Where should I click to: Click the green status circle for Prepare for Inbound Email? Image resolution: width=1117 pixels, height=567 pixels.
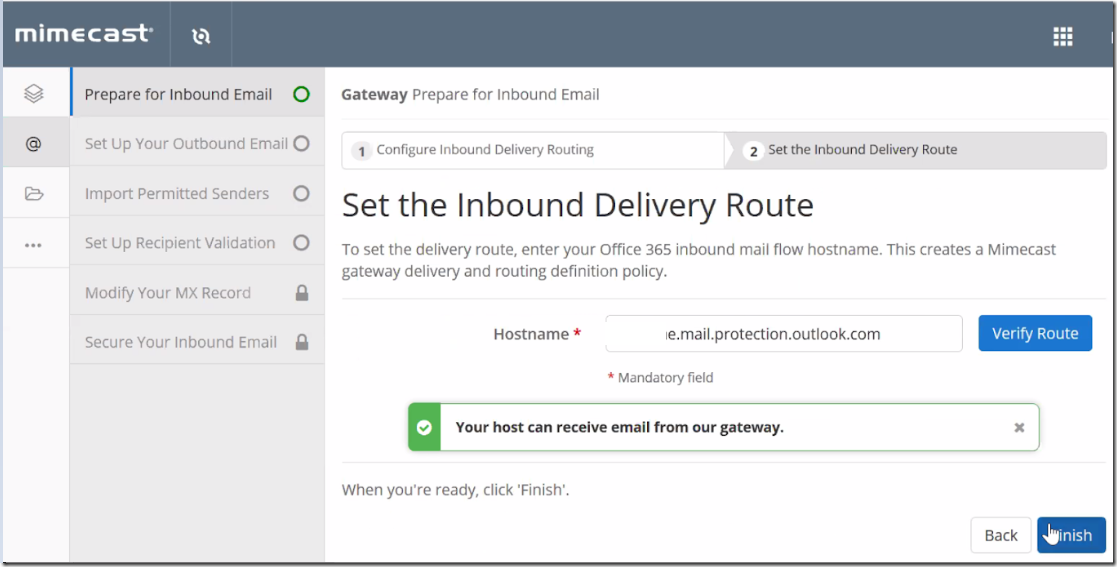point(301,94)
